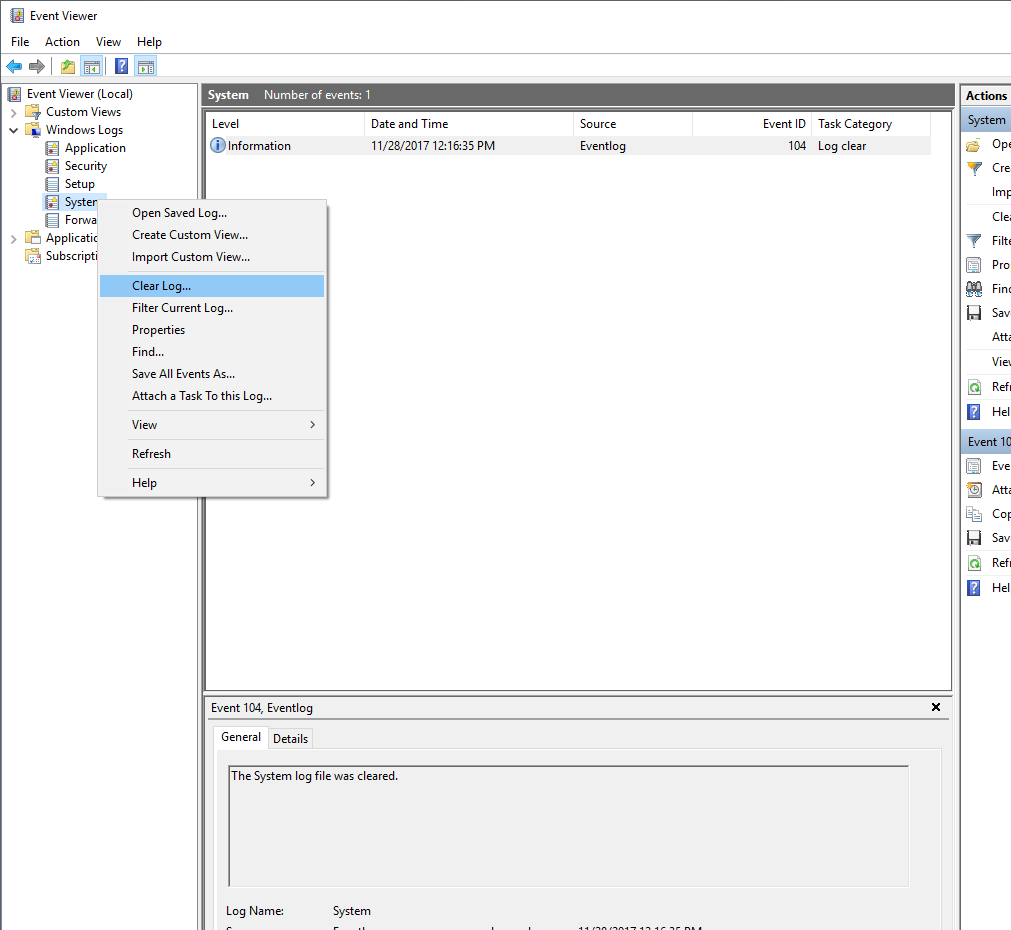
Task: Choose Import Custom View... from context menu
Action: [212, 257]
